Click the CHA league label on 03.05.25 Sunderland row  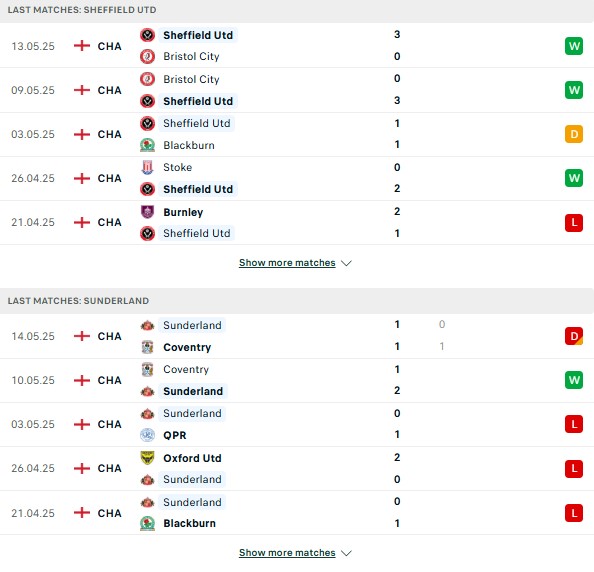pos(109,424)
